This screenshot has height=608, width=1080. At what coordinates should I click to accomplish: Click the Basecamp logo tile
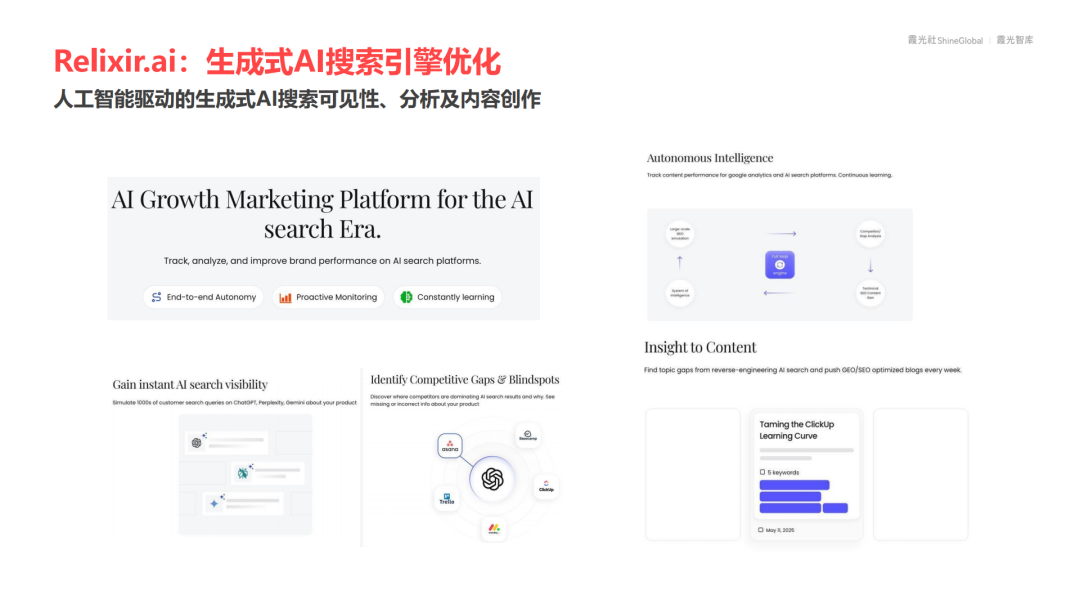528,435
